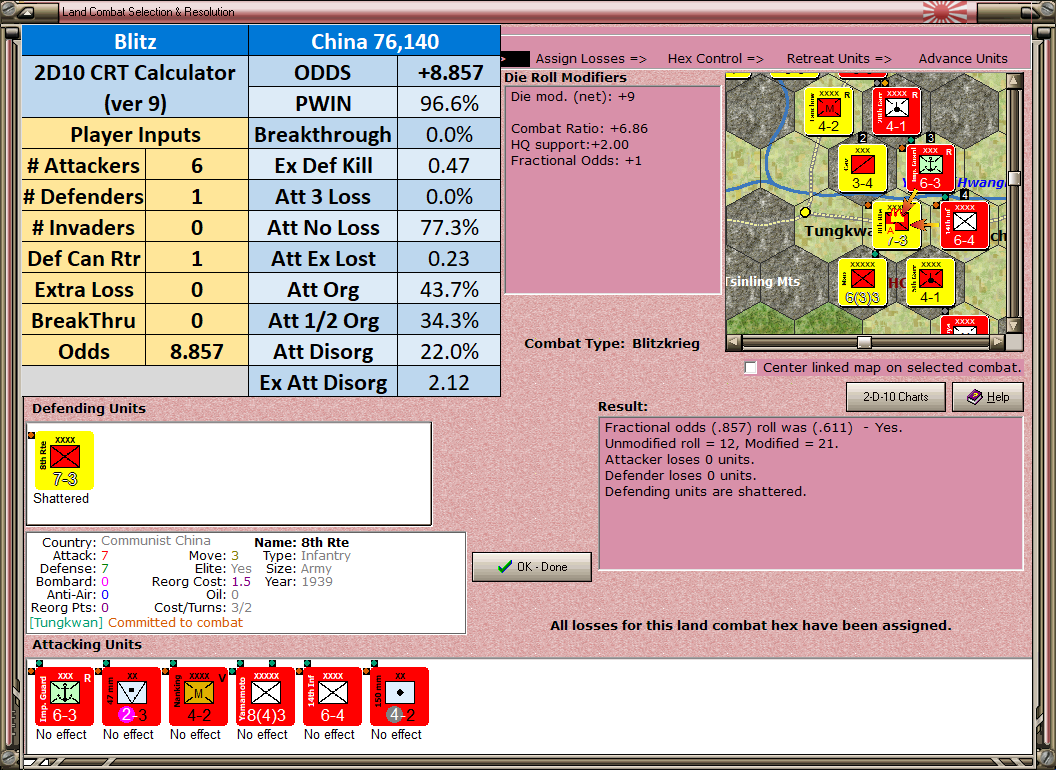Click the 'Ex Def Kill' value 0.47
This screenshot has height=770, width=1056.
point(449,166)
